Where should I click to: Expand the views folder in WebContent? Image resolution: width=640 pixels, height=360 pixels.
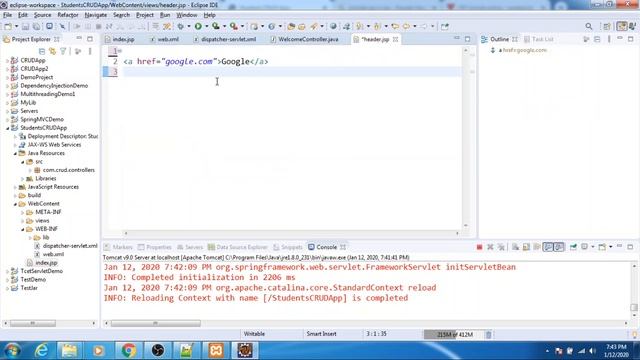pyautogui.click(x=22, y=220)
